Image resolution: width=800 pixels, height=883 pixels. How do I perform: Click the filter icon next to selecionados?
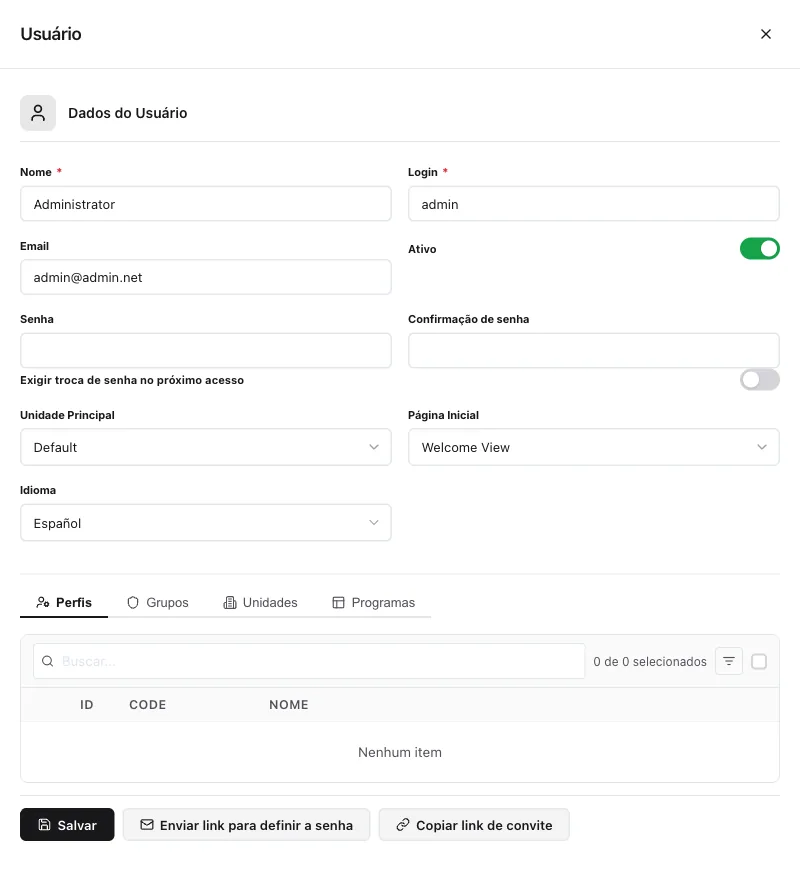tap(729, 661)
